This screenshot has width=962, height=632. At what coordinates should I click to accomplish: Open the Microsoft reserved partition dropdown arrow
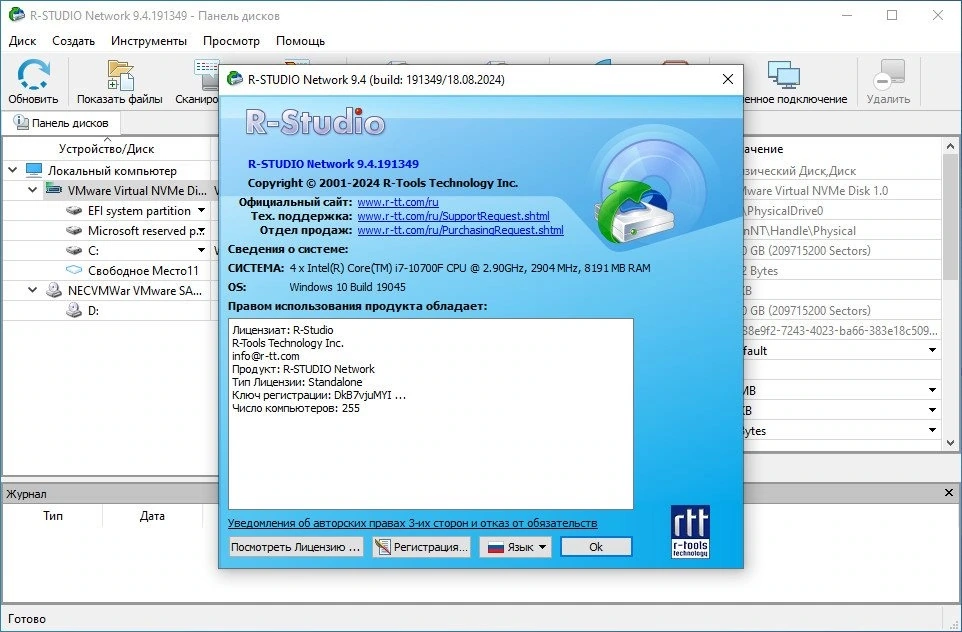click(x=201, y=231)
